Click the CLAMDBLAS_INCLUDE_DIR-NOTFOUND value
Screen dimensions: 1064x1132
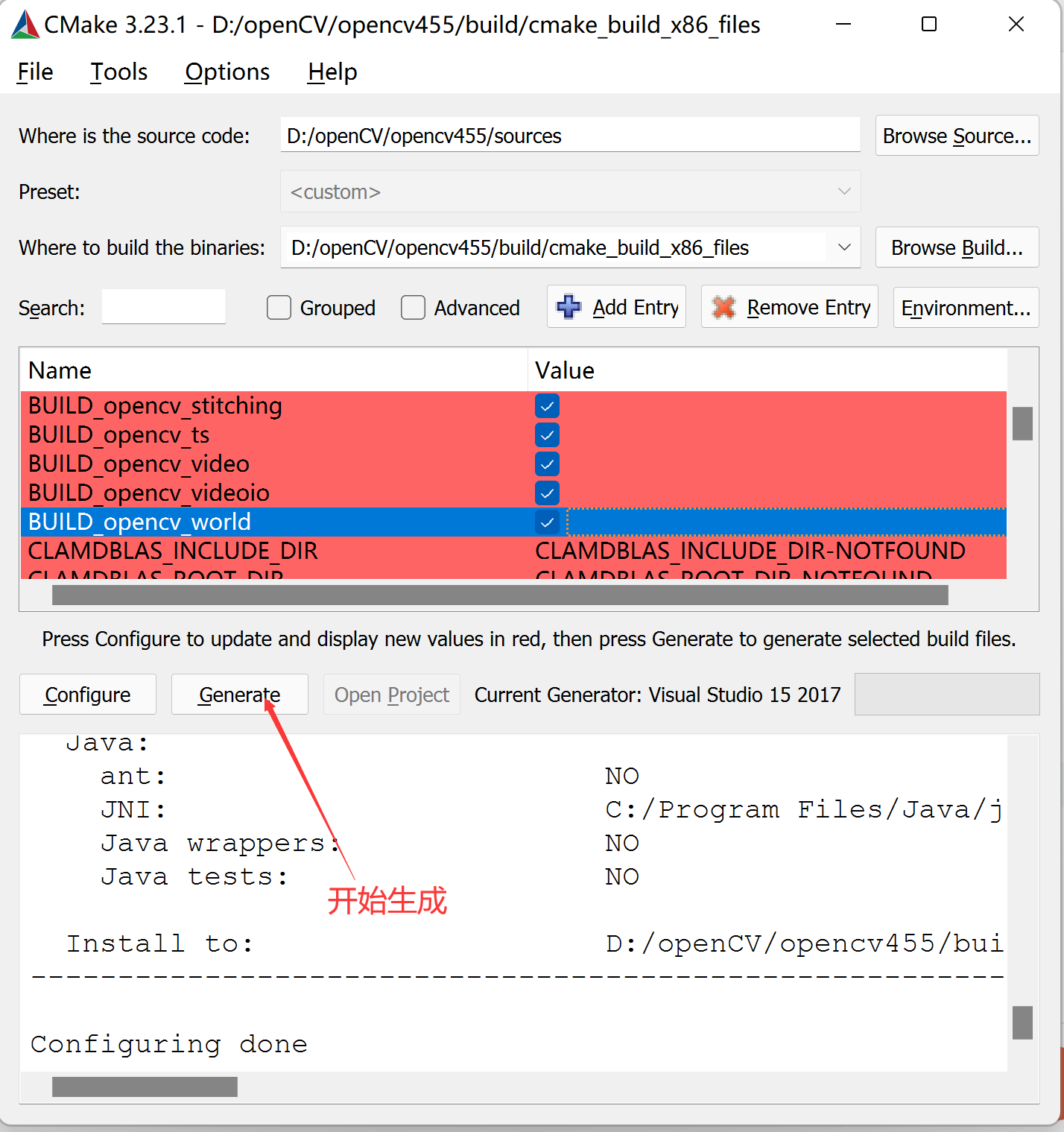point(750,551)
